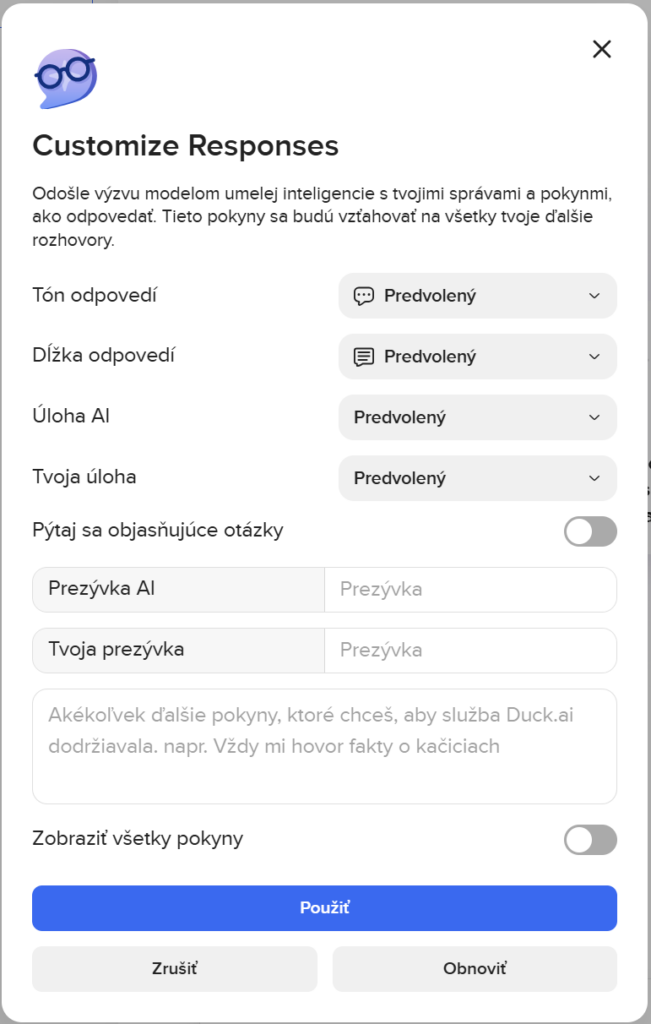Open the Tvoja úloha dropdown
Viewport: 651px width, 1024px height.
click(x=477, y=478)
